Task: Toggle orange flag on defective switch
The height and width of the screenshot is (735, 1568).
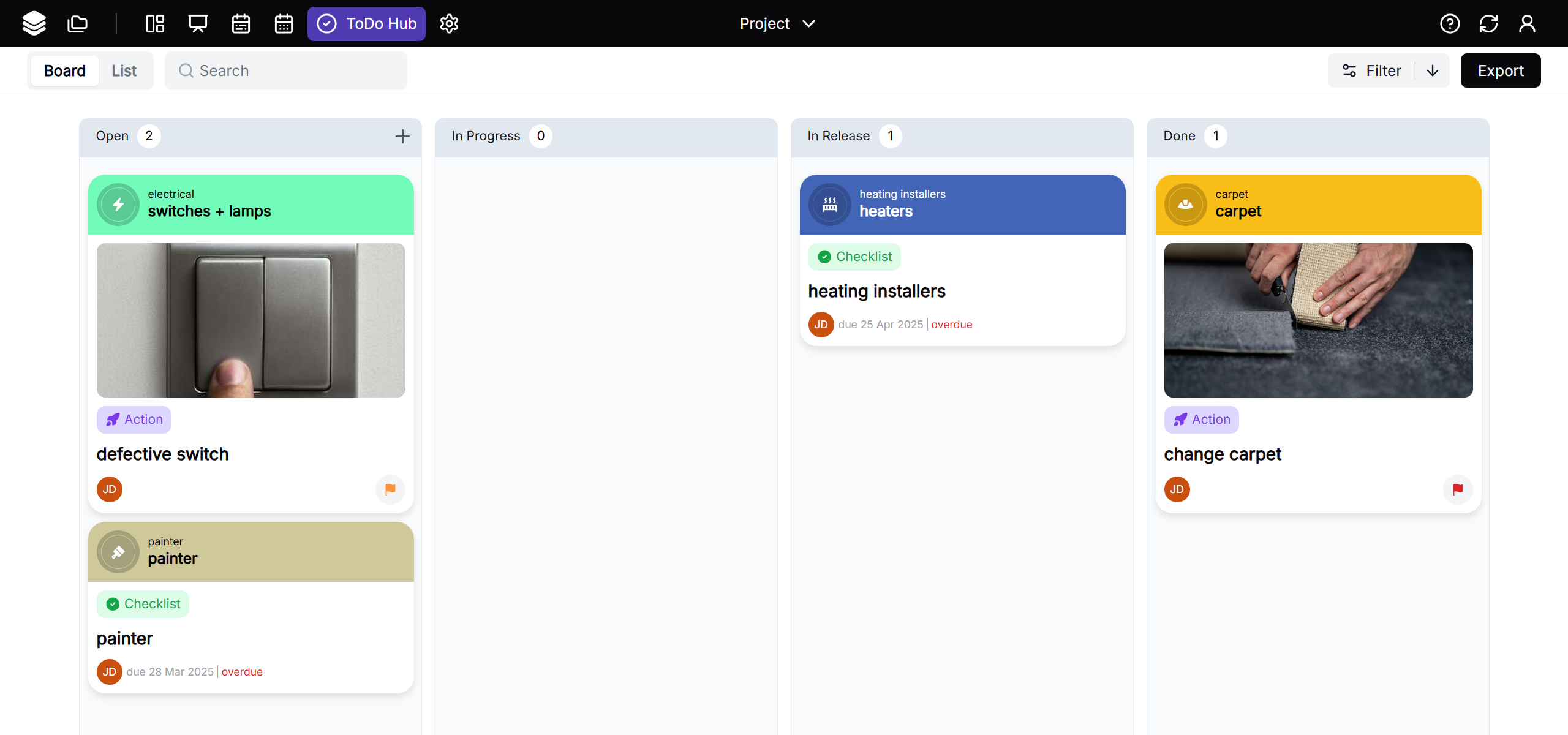Action: (x=390, y=489)
